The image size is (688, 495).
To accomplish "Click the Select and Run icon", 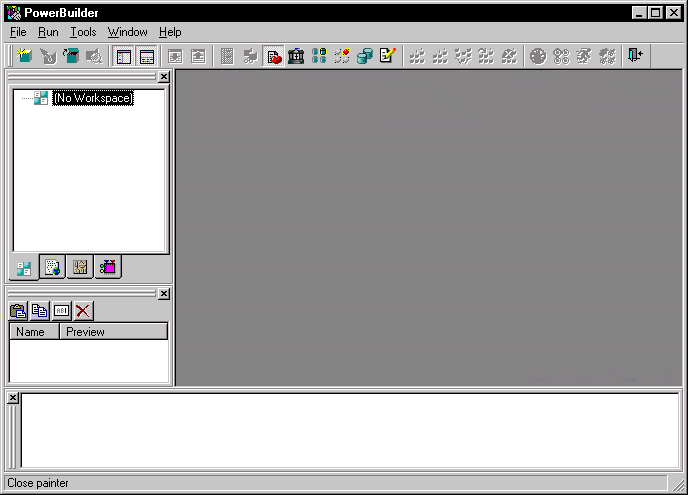I will click(x=607, y=56).
